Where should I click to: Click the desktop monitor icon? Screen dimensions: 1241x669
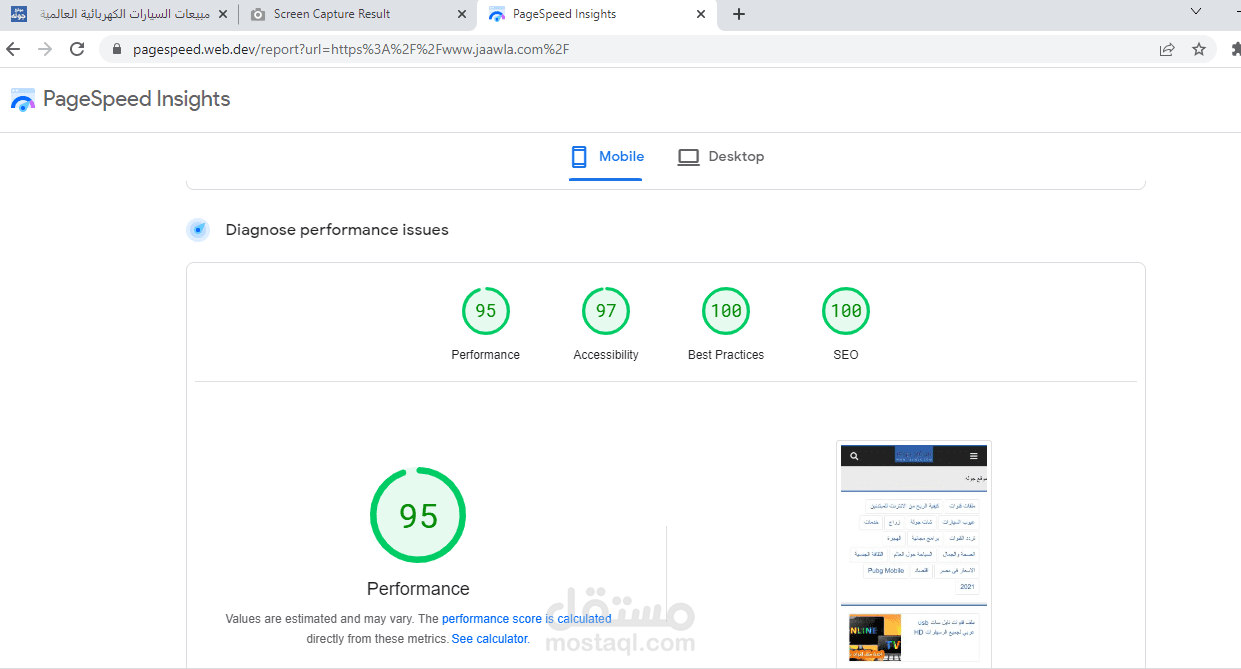[x=688, y=157]
